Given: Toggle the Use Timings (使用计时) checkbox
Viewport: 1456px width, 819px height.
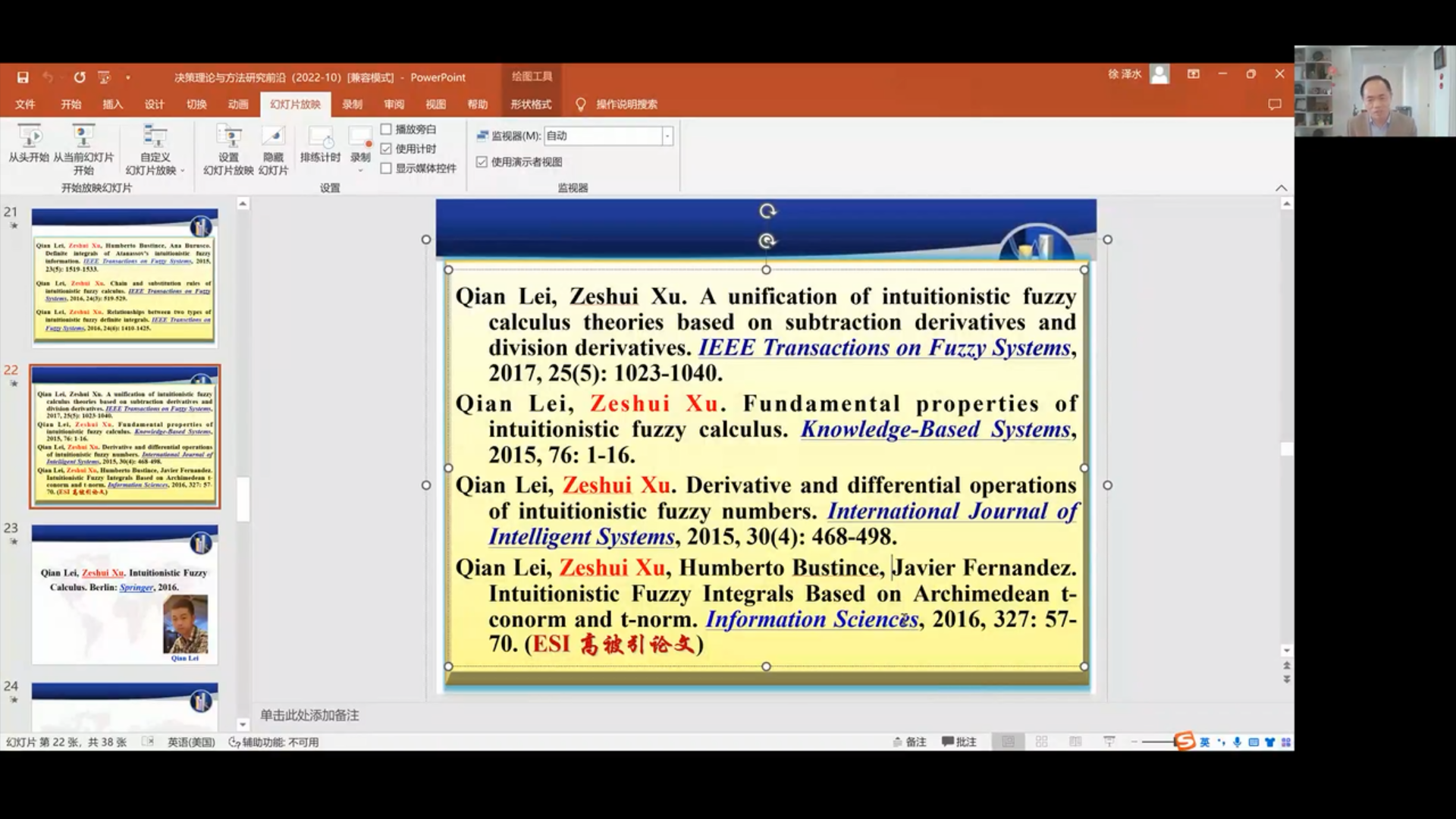Looking at the screenshot, I should pos(386,149).
